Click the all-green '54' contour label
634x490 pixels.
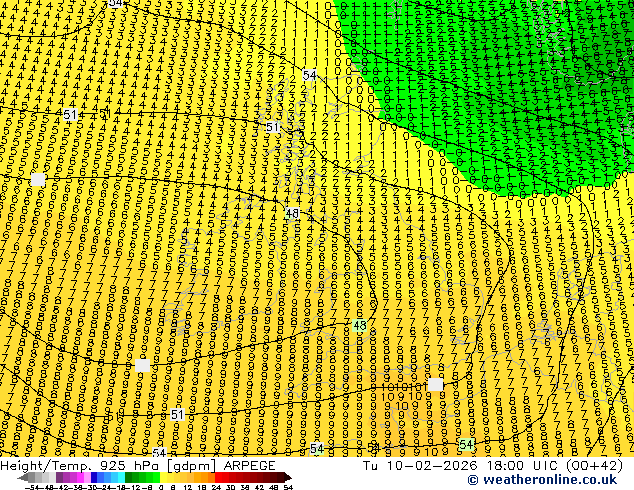(x=466, y=444)
